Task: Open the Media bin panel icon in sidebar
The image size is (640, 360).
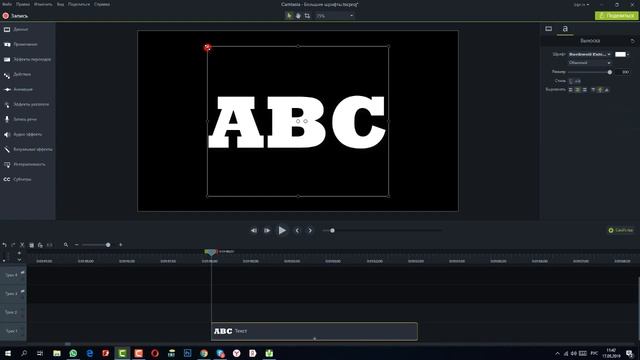Action: click(x=7, y=29)
